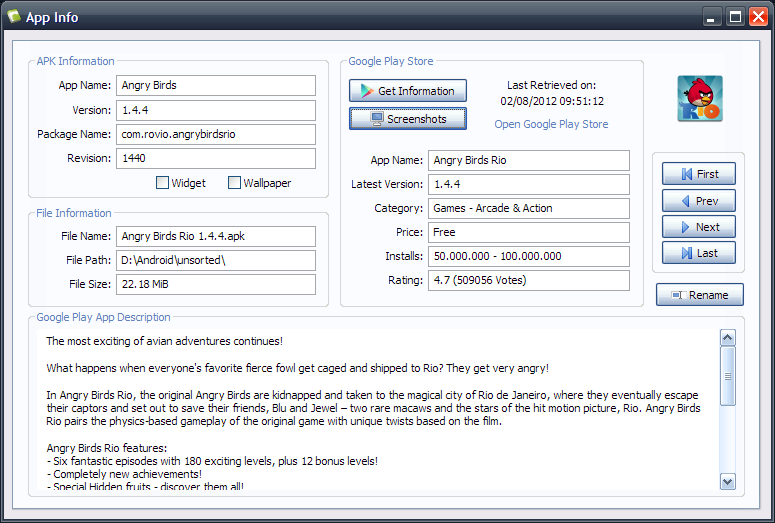Click the 'Last Retrieved on:' label
This screenshot has width=775, height=523.
click(x=552, y=85)
